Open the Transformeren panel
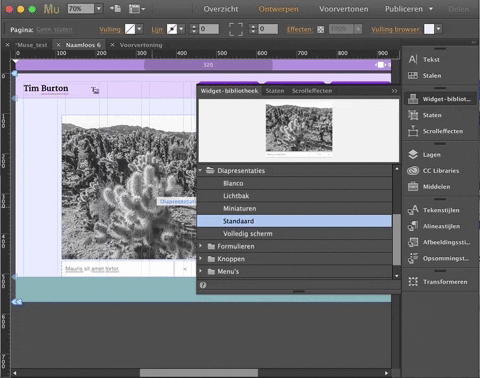The width and height of the screenshot is (480, 378). pyautogui.click(x=438, y=282)
